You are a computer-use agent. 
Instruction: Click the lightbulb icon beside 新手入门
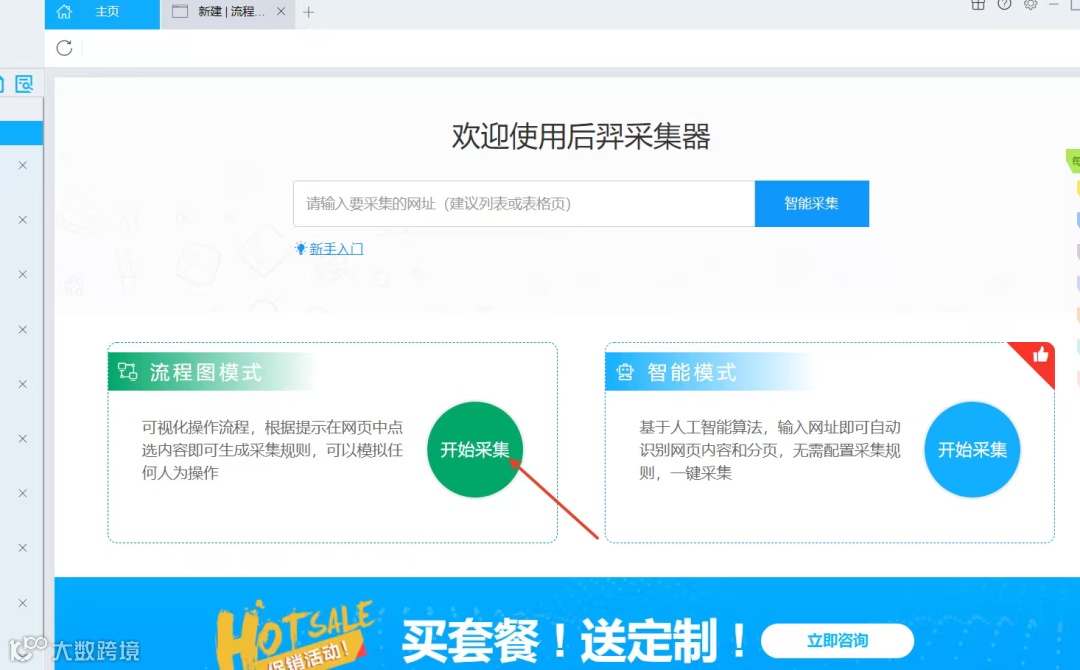click(x=300, y=249)
